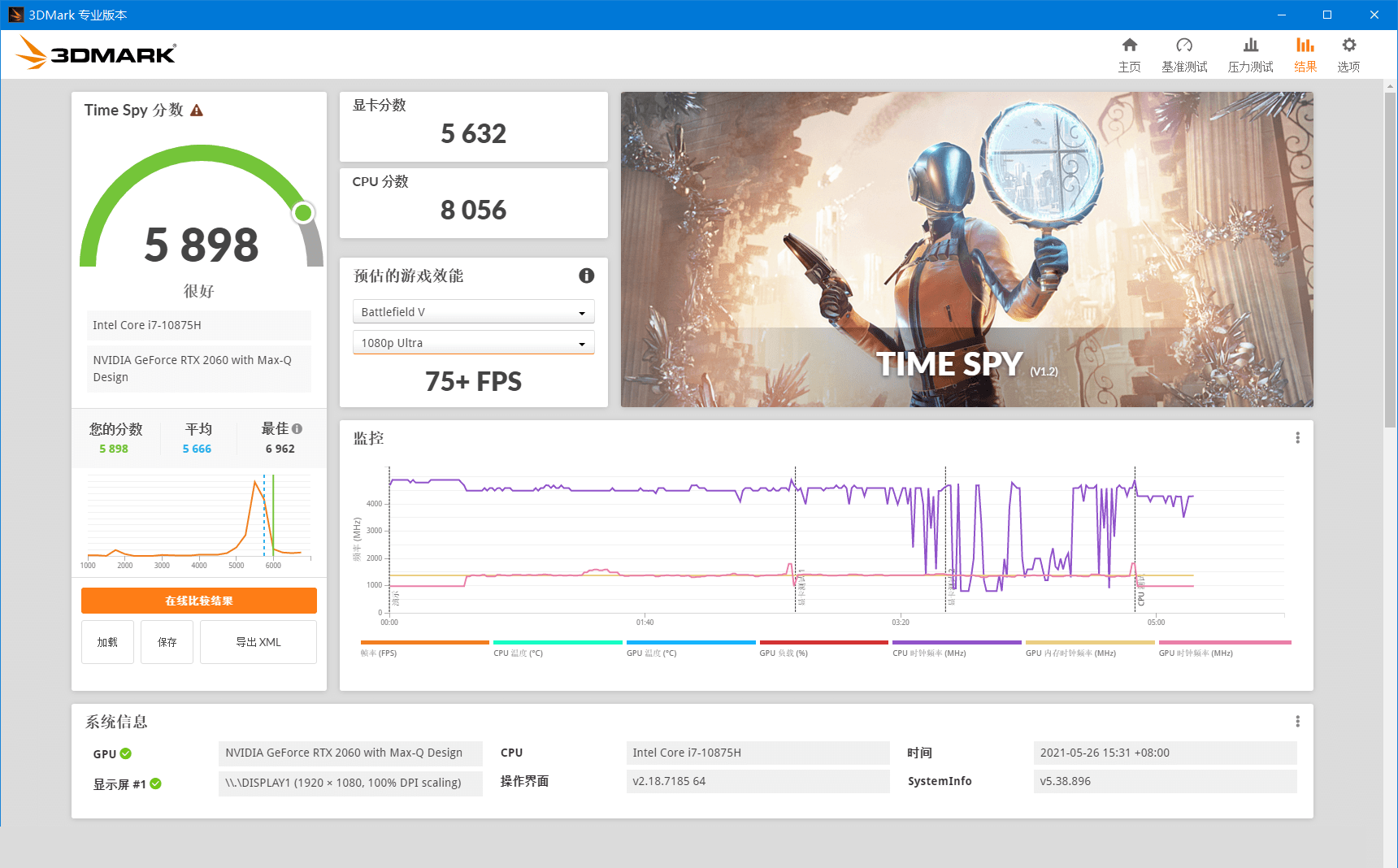Click the 在线比较结果 button

tap(199, 601)
